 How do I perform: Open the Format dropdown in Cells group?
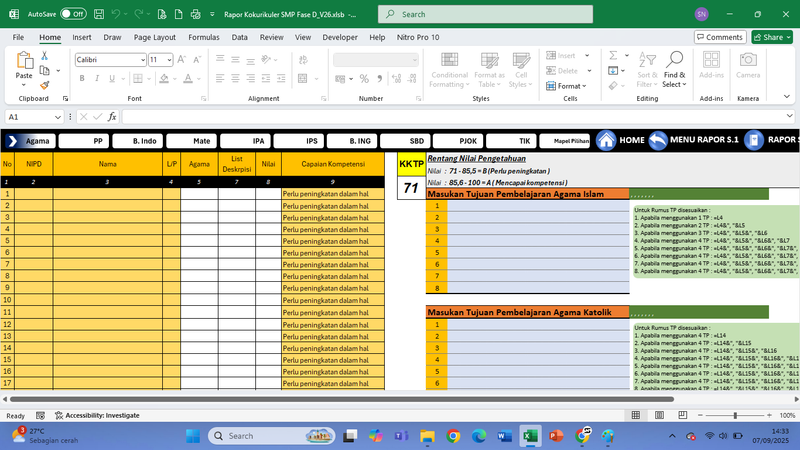pyautogui.click(x=570, y=86)
